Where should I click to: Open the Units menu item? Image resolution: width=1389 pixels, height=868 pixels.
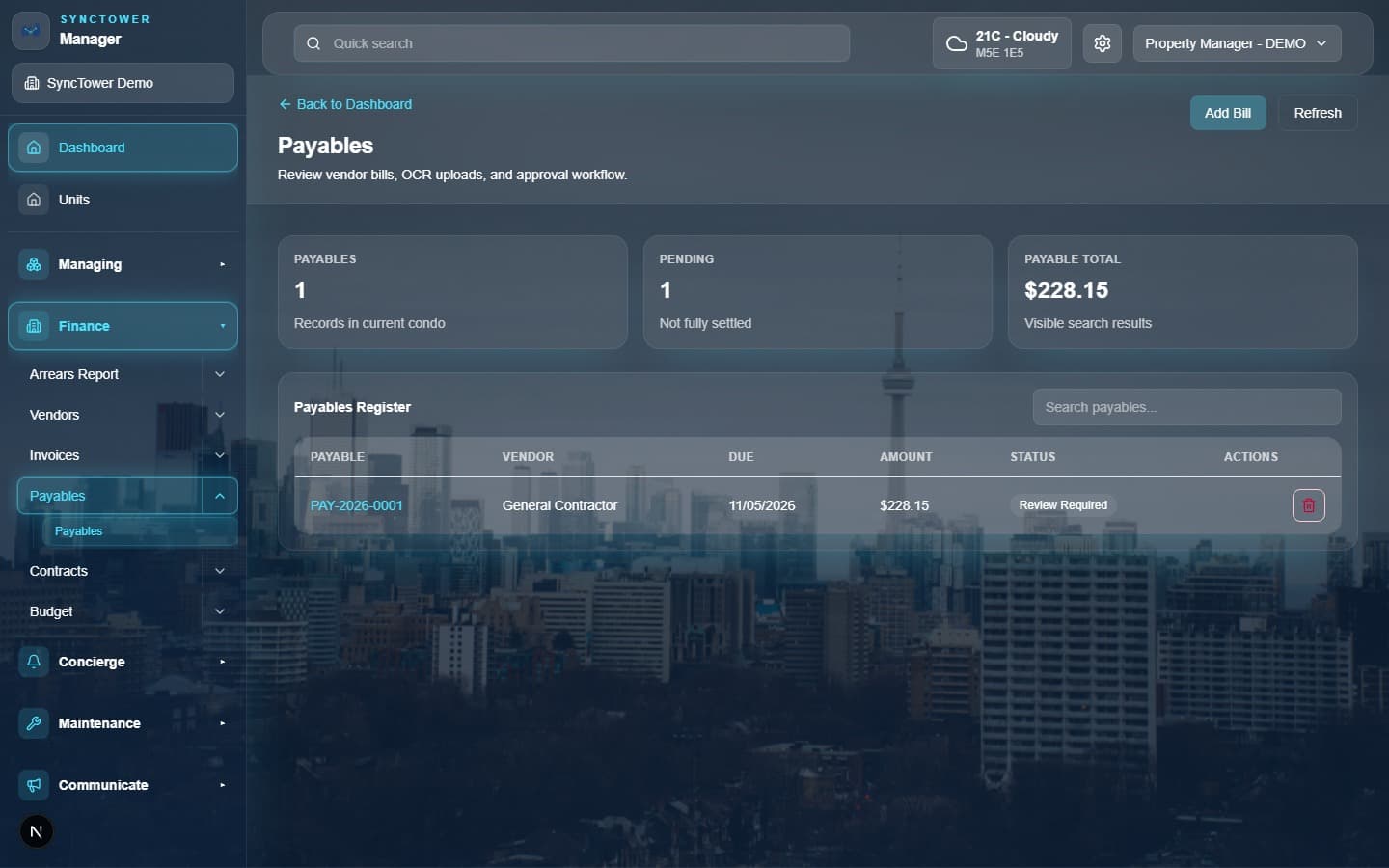coord(123,200)
